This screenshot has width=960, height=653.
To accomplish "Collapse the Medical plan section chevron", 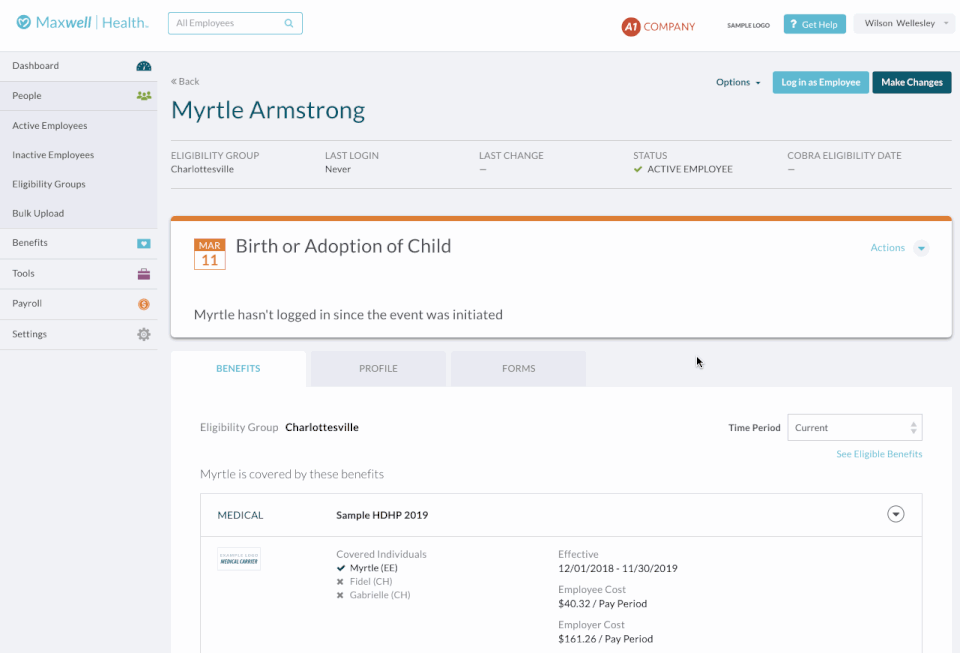I will pyautogui.click(x=896, y=514).
